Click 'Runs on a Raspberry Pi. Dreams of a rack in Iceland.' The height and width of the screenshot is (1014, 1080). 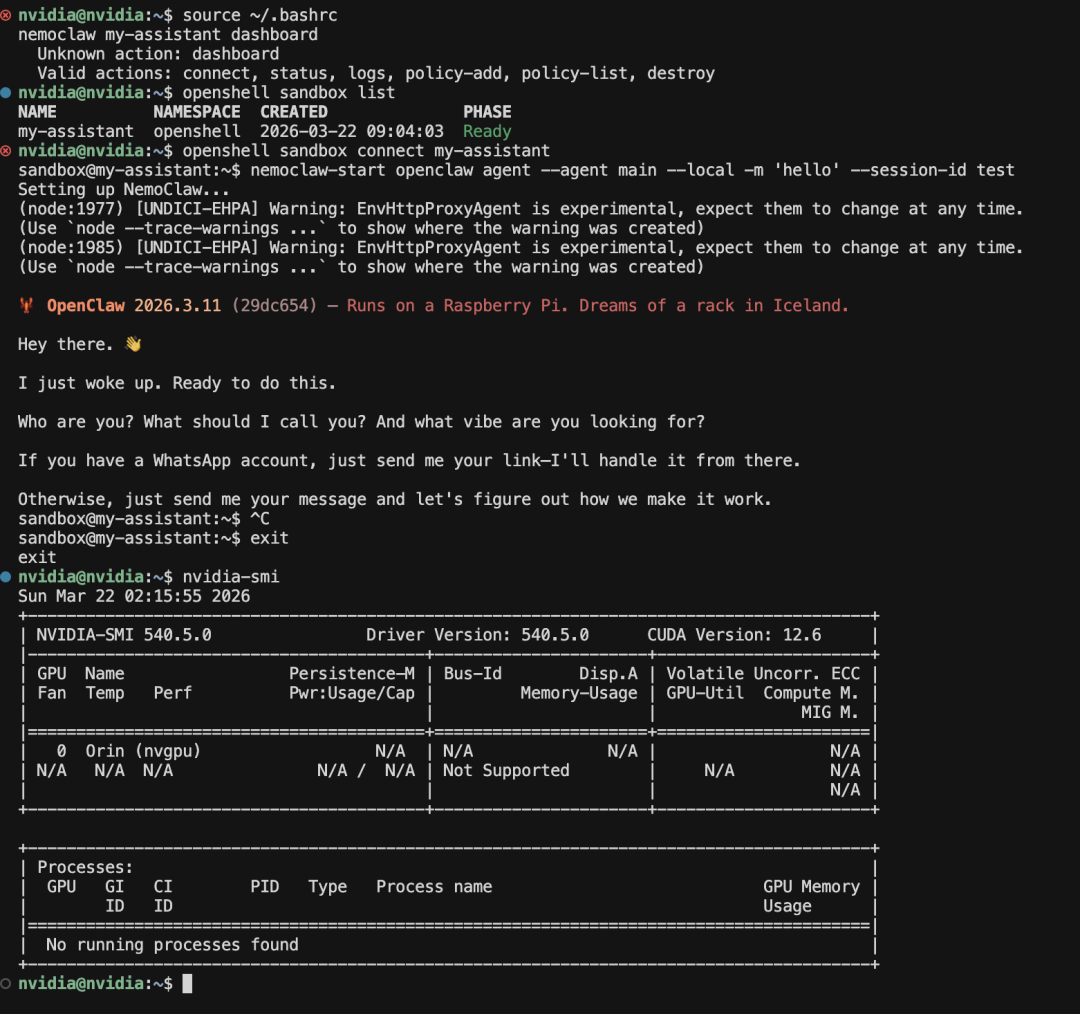pyautogui.click(x=598, y=306)
